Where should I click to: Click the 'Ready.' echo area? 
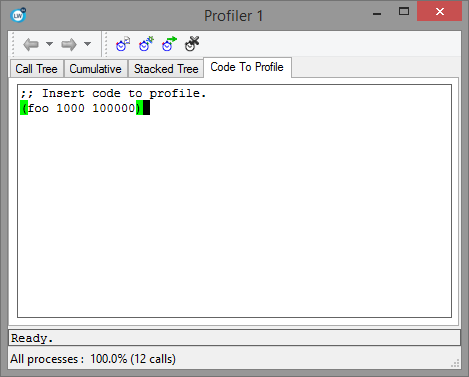[x=234, y=338]
